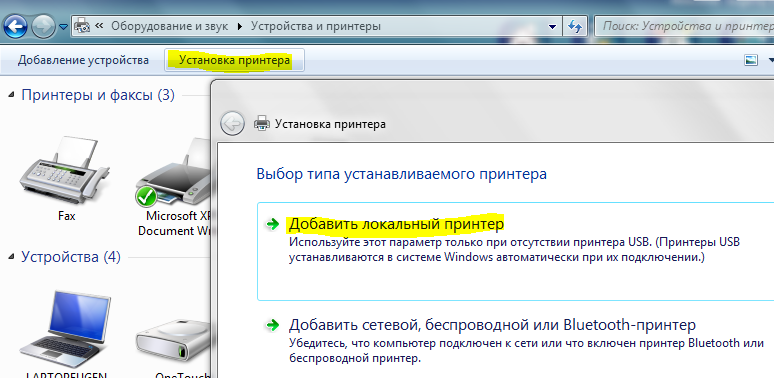This screenshot has width=774, height=378.
Task: Click the address bar refresh button
Action: [x=575, y=26]
